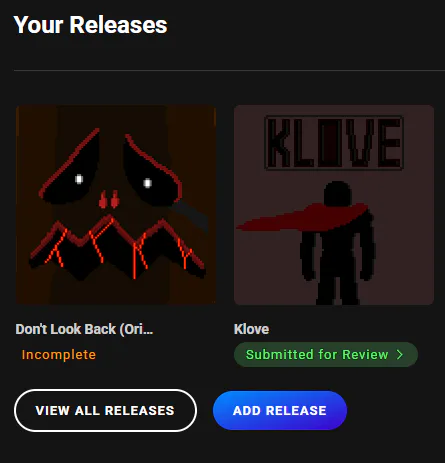Click the head of the Klove silhouette figure
Screen dimensions: 445x463
click(338, 193)
